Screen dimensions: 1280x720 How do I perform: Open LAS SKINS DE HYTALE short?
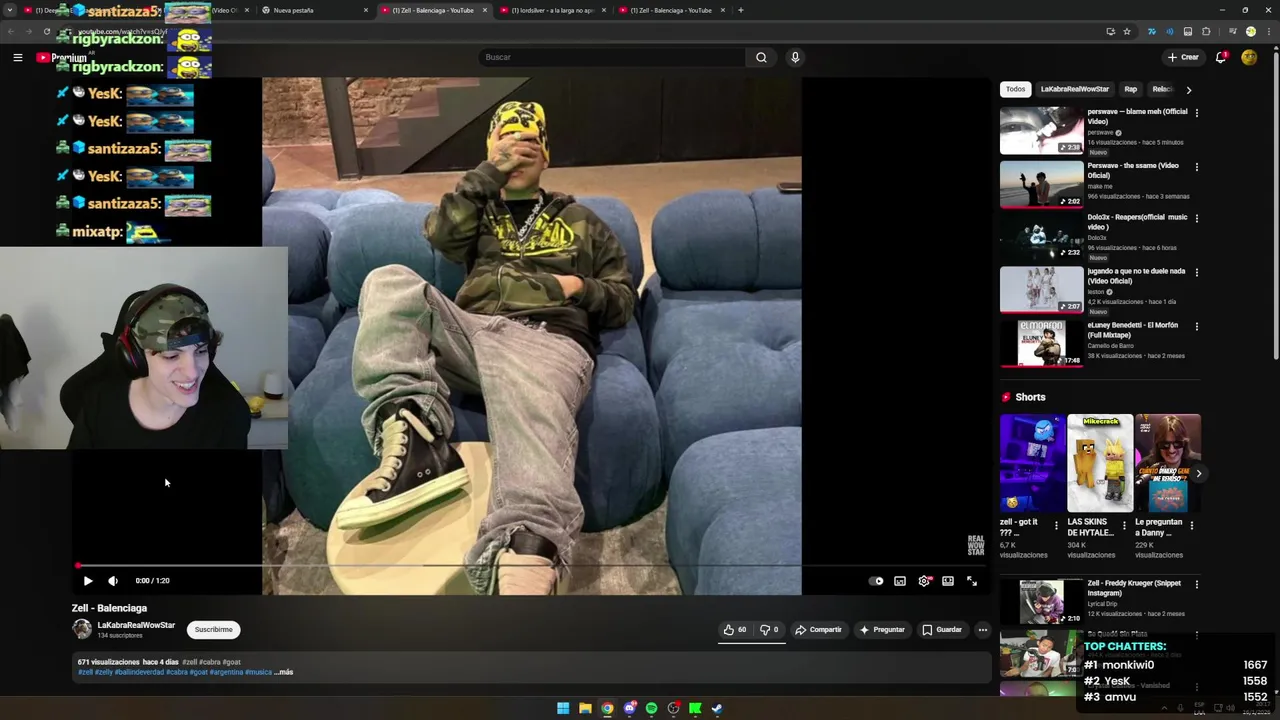[x=1100, y=463]
